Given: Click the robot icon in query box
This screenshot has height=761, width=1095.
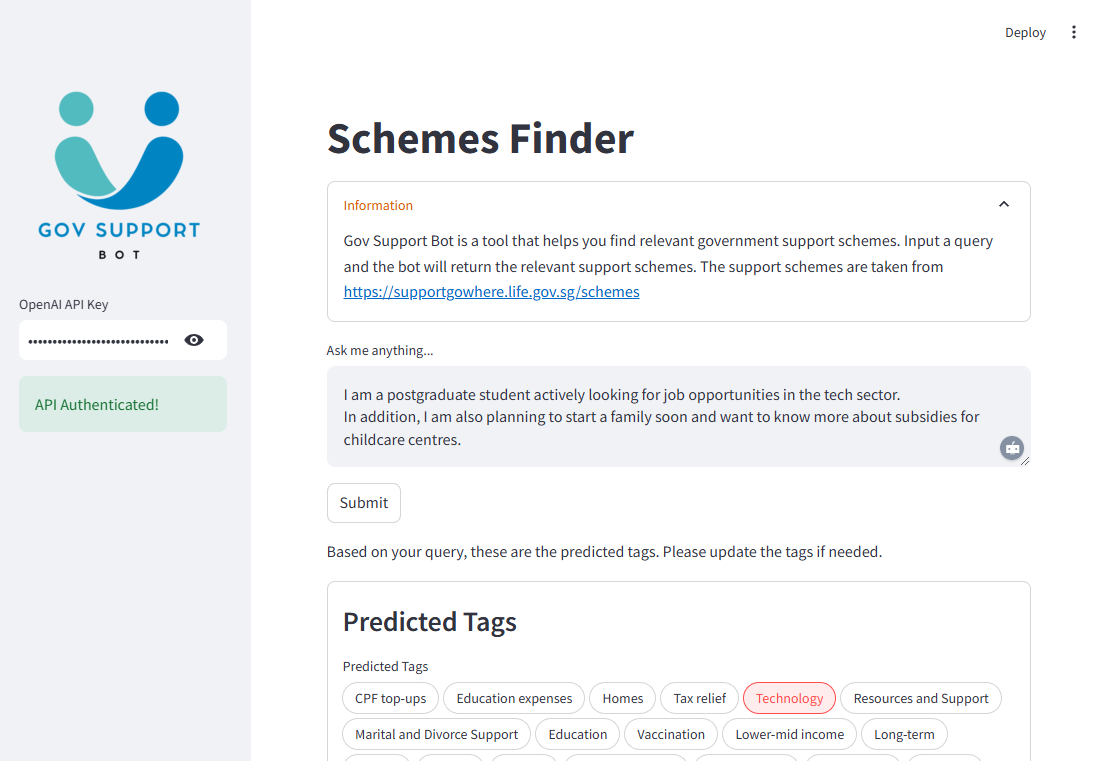Looking at the screenshot, I should (1011, 448).
